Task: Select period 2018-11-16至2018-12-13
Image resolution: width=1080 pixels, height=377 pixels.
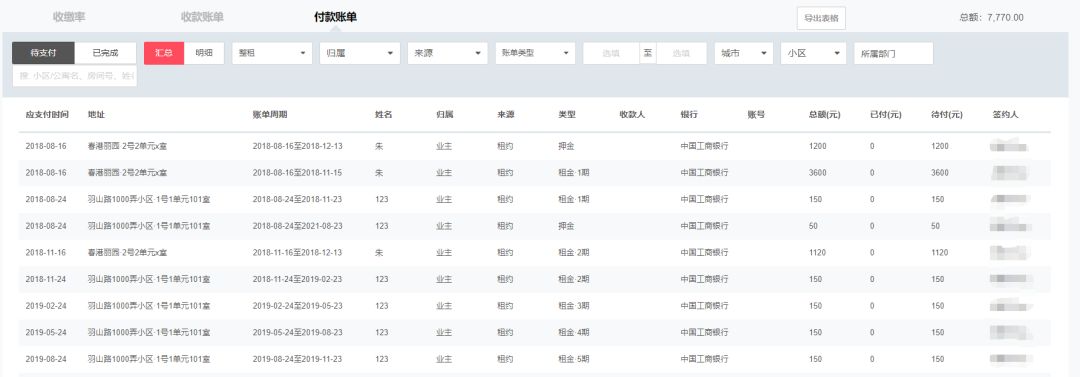Action: 298,253
